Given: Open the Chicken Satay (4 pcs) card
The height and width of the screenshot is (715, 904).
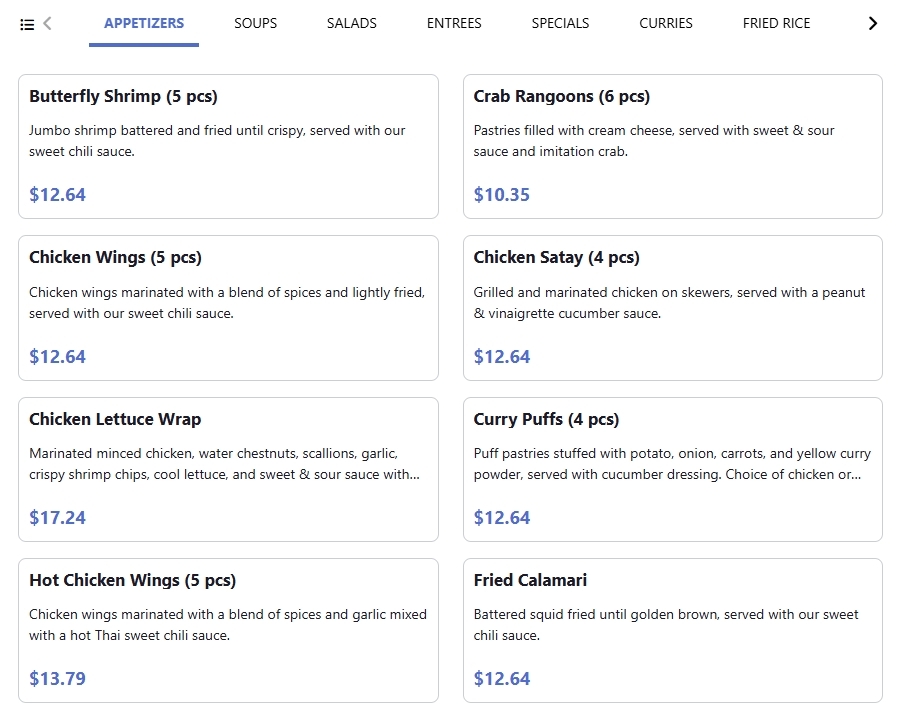Looking at the screenshot, I should pyautogui.click(x=673, y=308).
